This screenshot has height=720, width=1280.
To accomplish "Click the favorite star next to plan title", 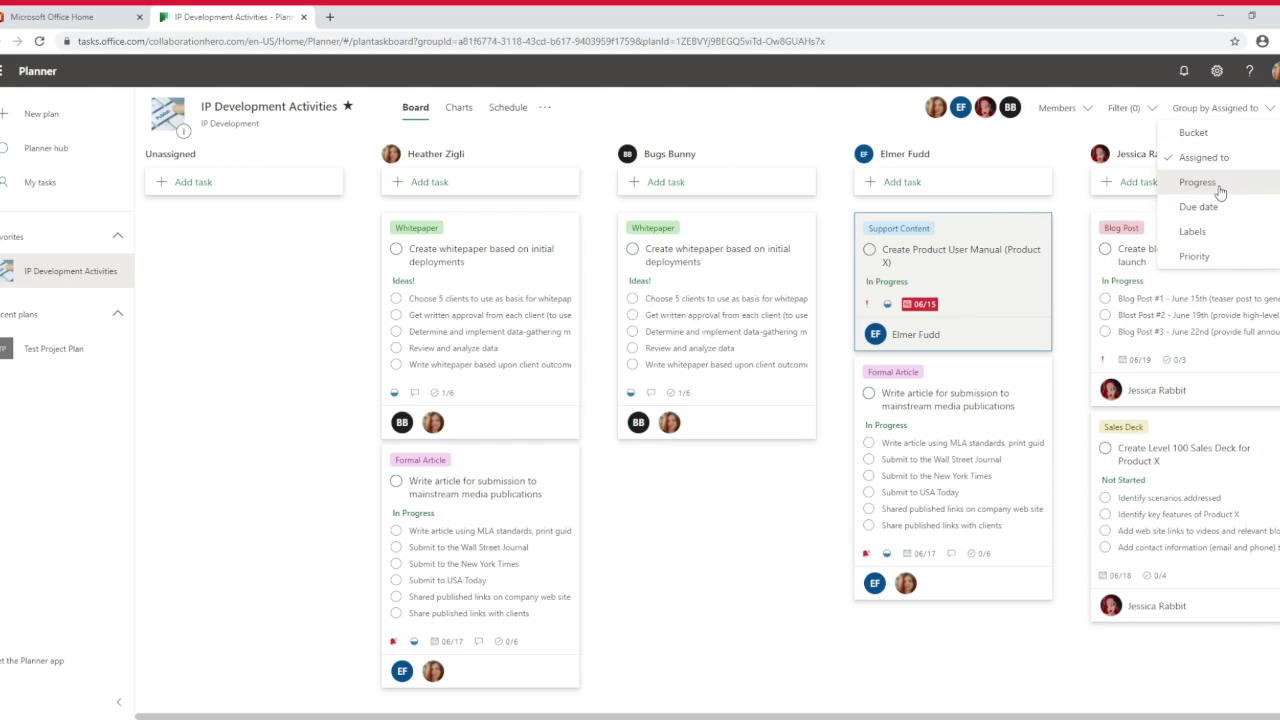I will (348, 106).
